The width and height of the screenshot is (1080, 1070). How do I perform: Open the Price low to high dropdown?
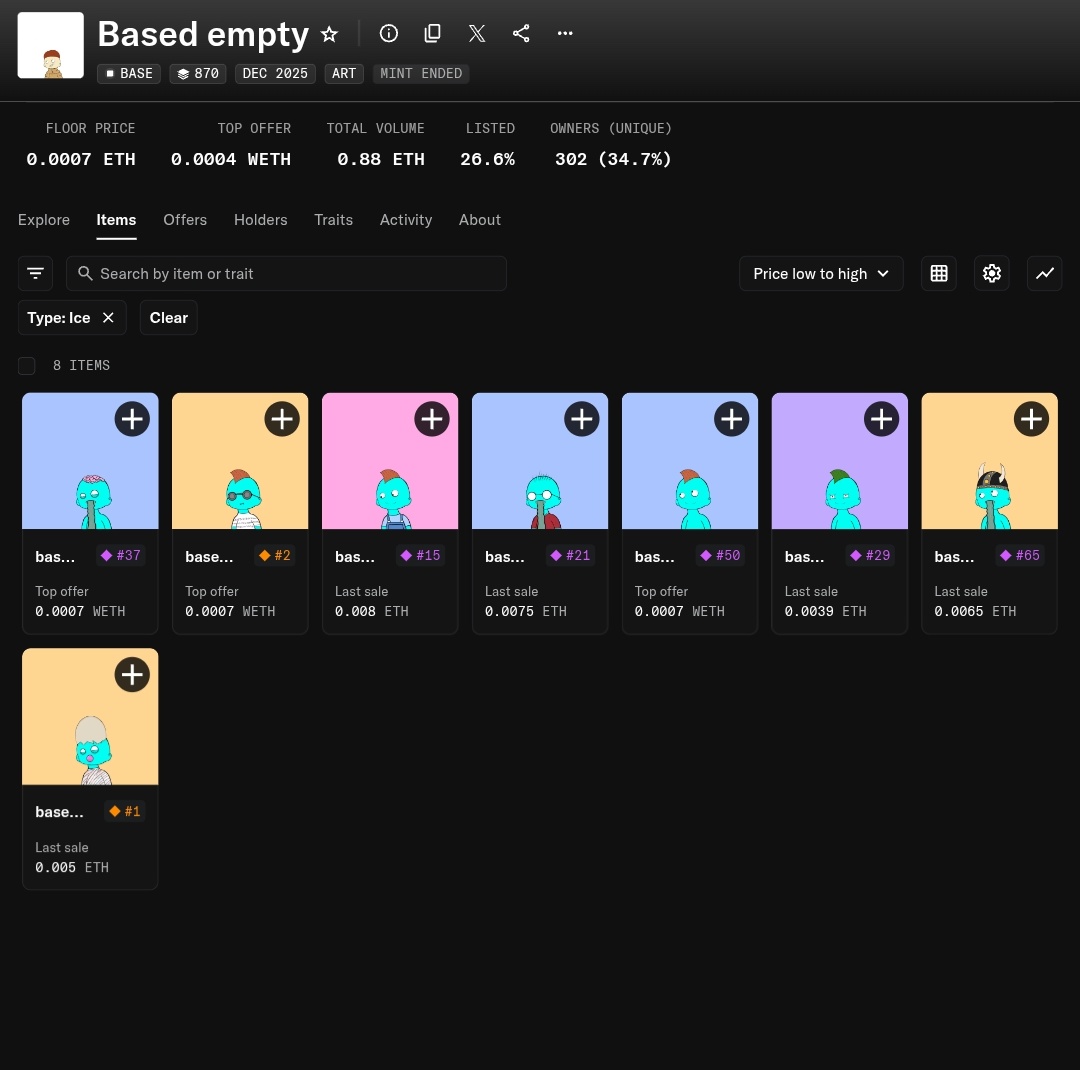(x=821, y=274)
